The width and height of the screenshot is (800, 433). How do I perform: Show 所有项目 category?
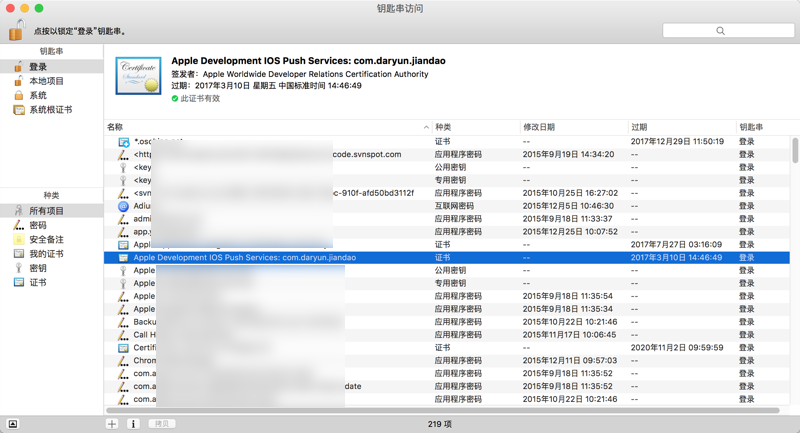[51, 211]
